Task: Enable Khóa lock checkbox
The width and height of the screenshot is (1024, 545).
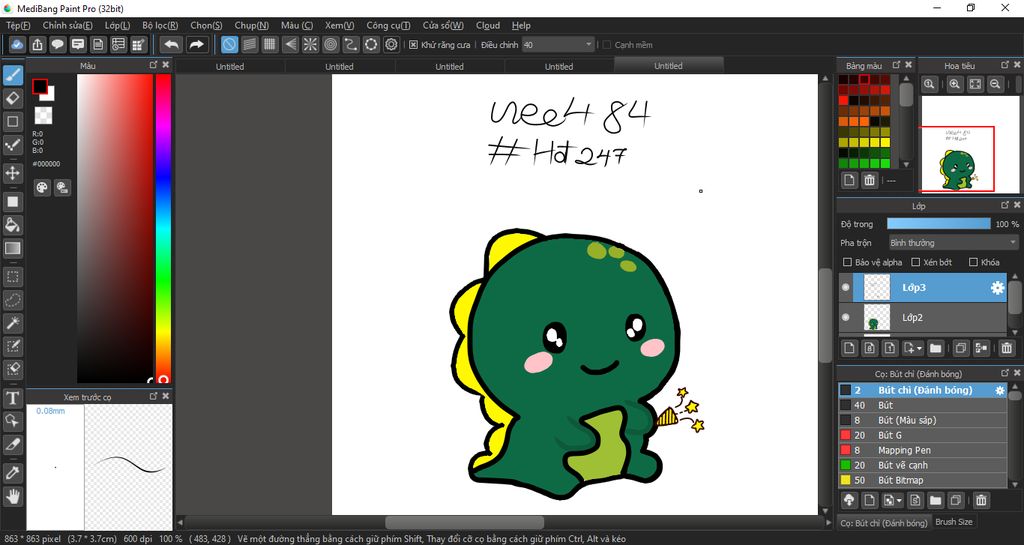Action: click(x=973, y=262)
